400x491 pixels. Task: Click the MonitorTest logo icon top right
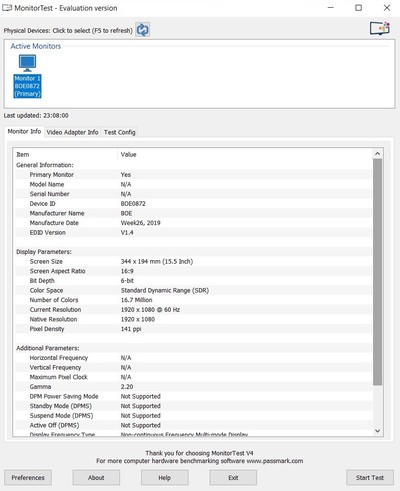point(380,28)
